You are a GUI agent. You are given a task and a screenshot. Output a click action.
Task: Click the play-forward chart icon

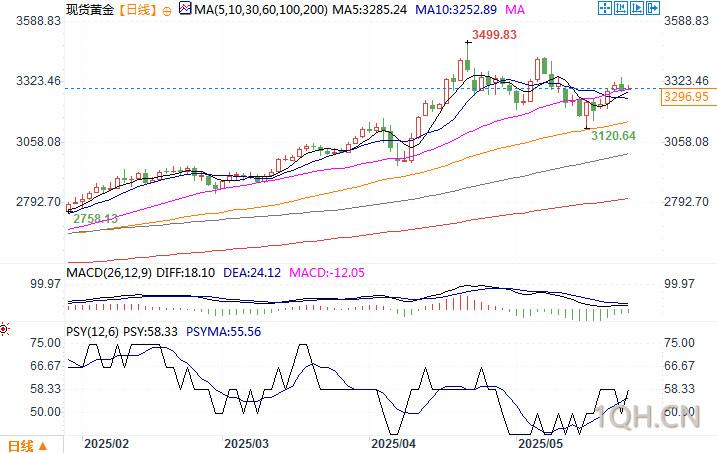tap(637, 8)
